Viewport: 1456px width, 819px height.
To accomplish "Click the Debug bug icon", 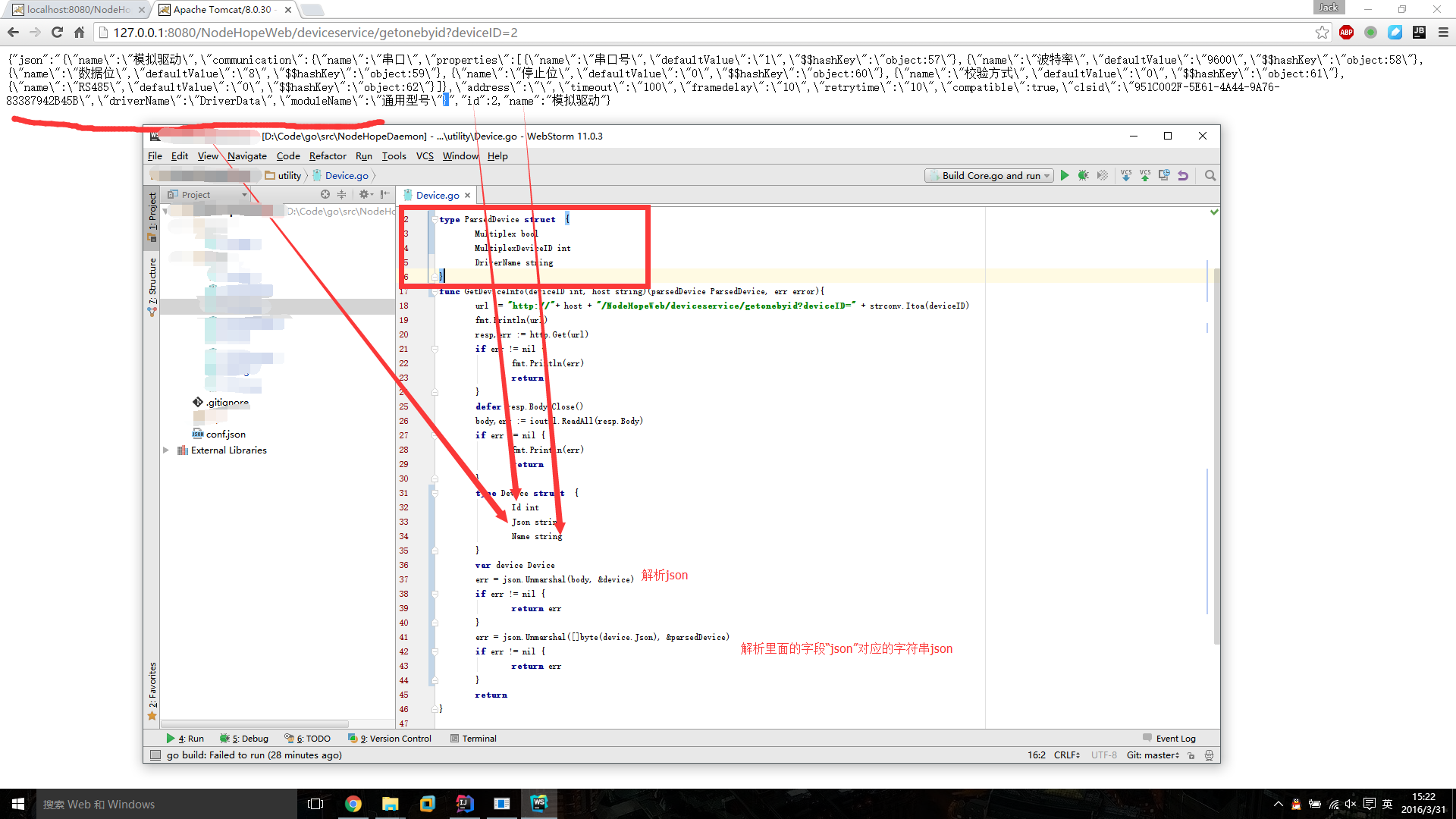I will (x=1084, y=175).
